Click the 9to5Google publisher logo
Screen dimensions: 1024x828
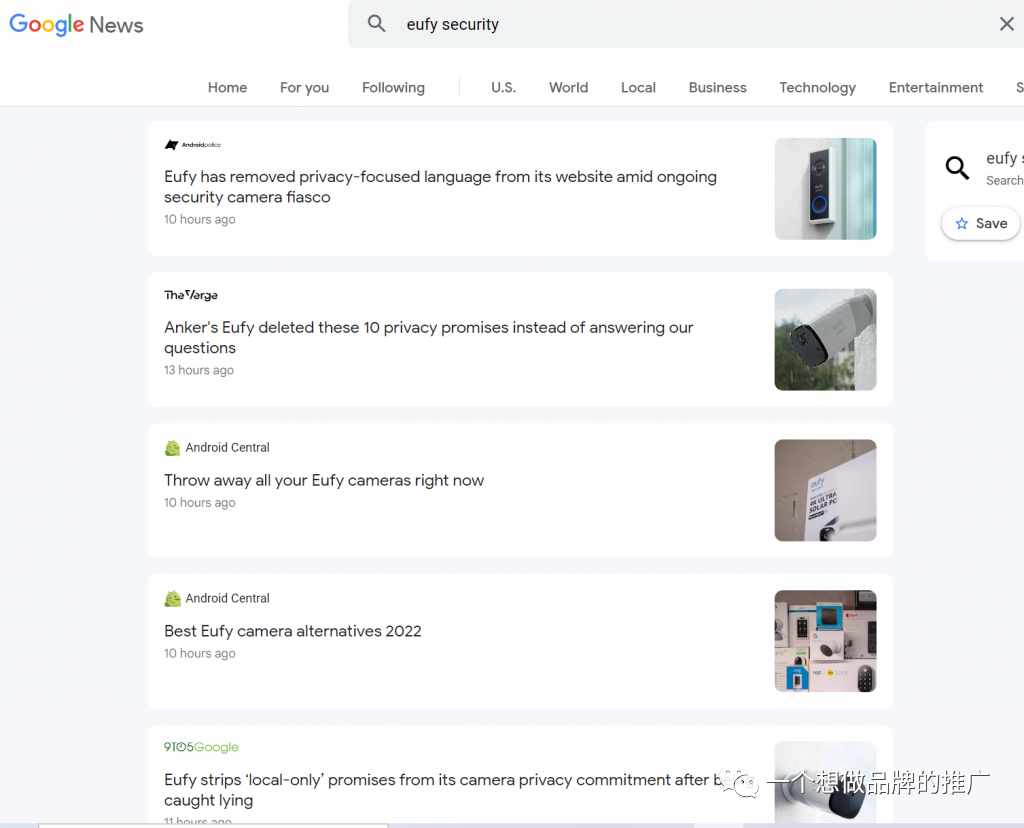point(201,747)
